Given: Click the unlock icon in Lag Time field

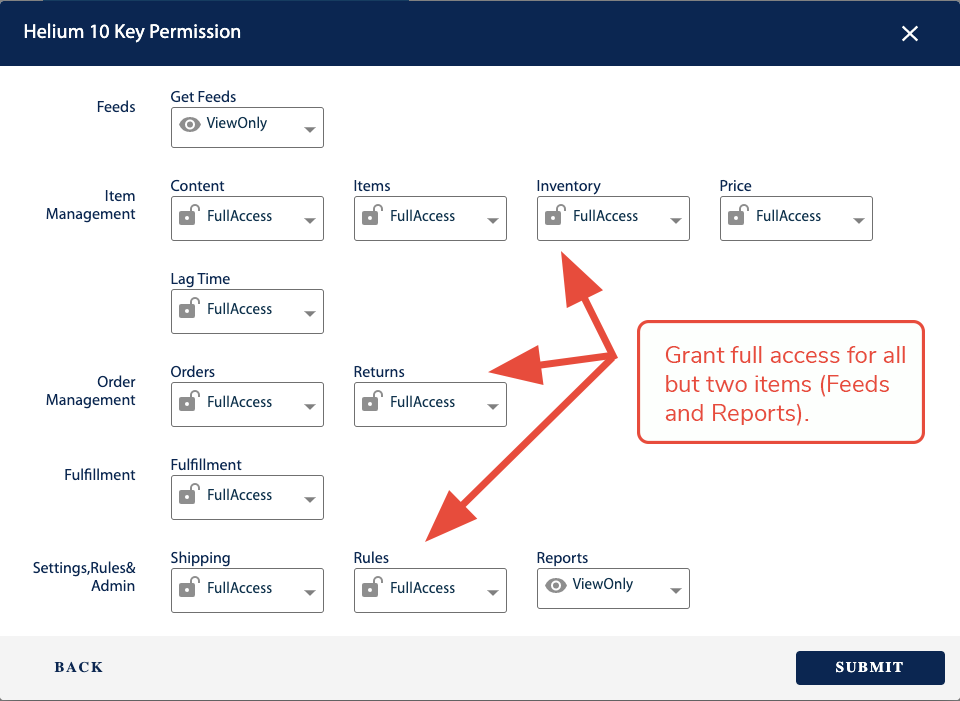Looking at the screenshot, I should [x=187, y=308].
